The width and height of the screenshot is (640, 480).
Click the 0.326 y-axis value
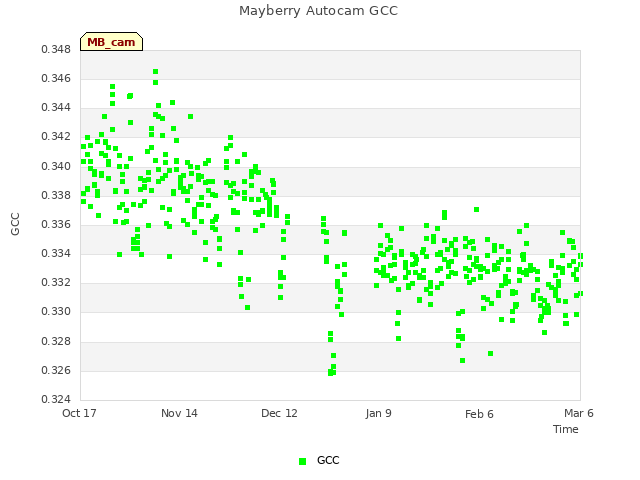pyautogui.click(x=56, y=371)
